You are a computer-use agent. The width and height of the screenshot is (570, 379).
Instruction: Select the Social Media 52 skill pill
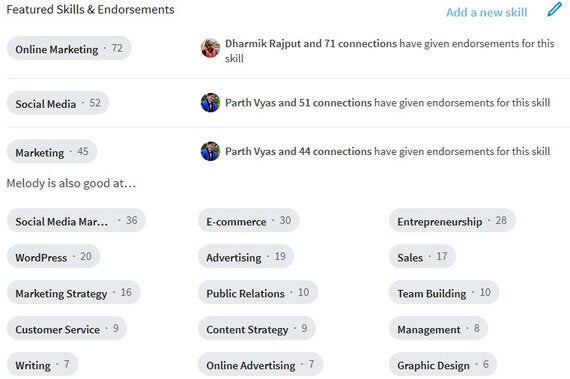click(58, 103)
